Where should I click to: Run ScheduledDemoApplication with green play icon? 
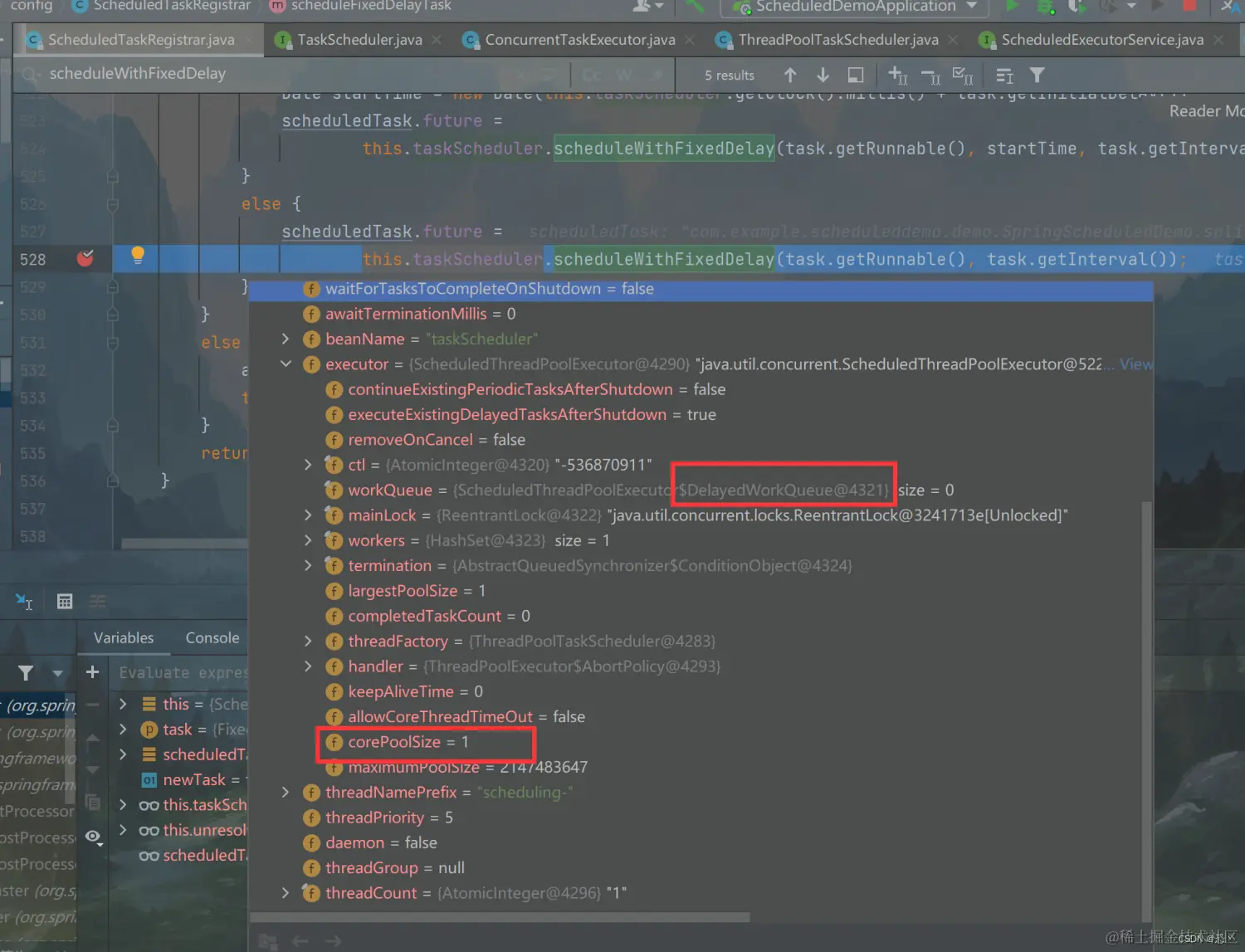tap(1013, 6)
